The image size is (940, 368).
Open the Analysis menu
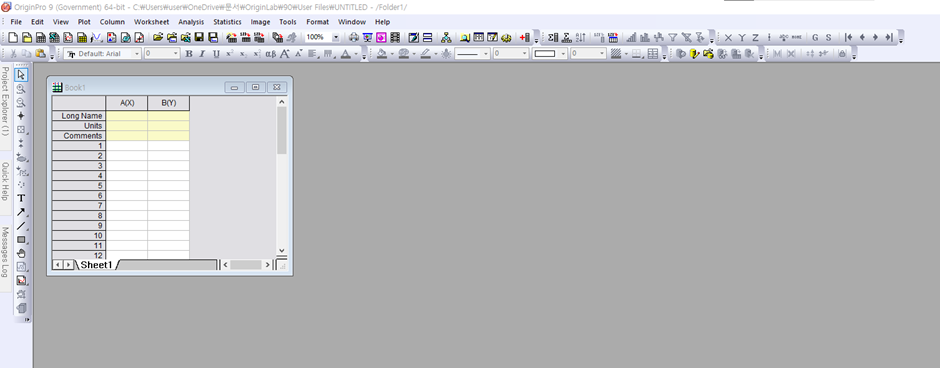(191, 22)
